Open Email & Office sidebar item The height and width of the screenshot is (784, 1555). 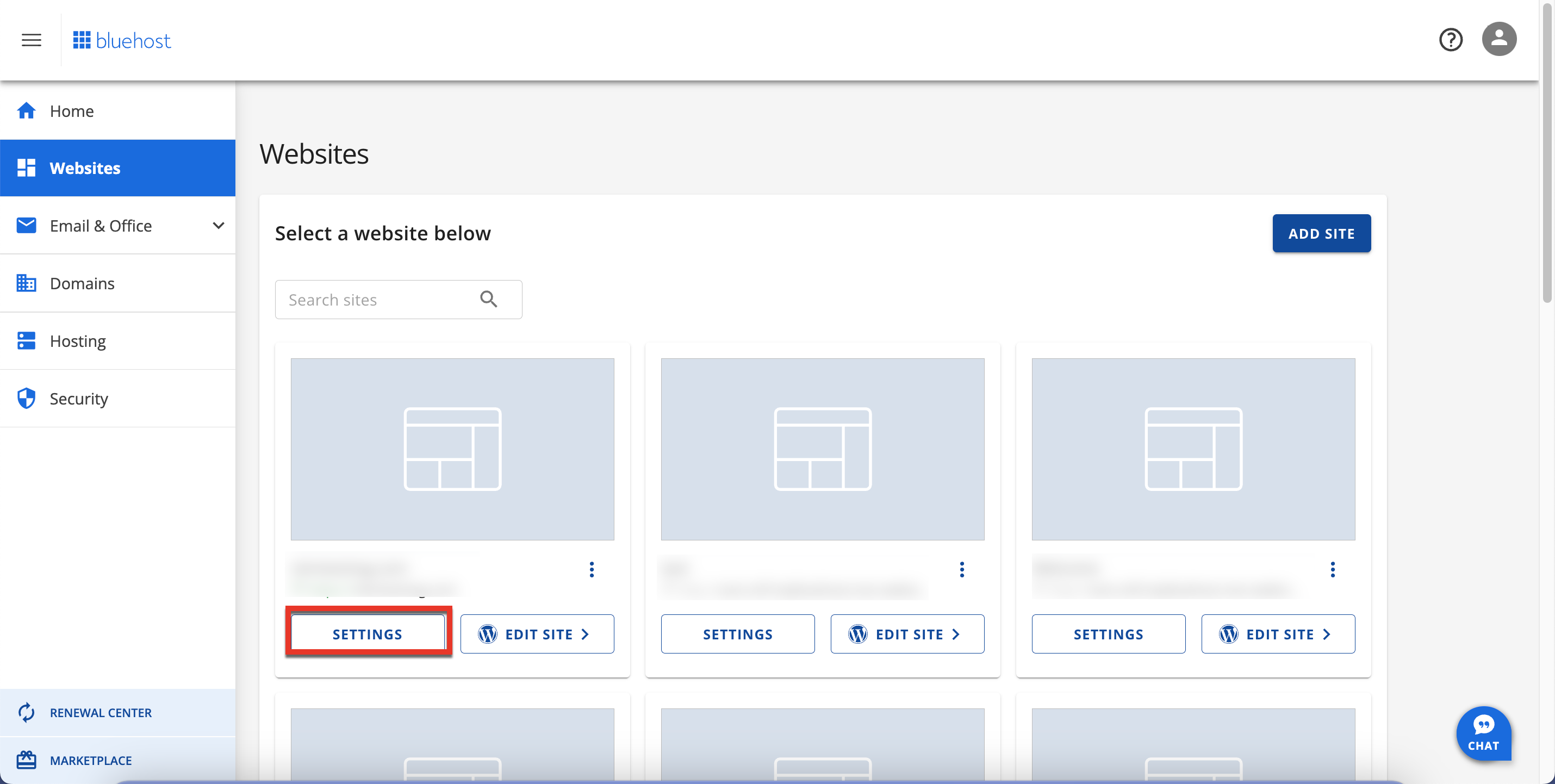click(x=117, y=226)
